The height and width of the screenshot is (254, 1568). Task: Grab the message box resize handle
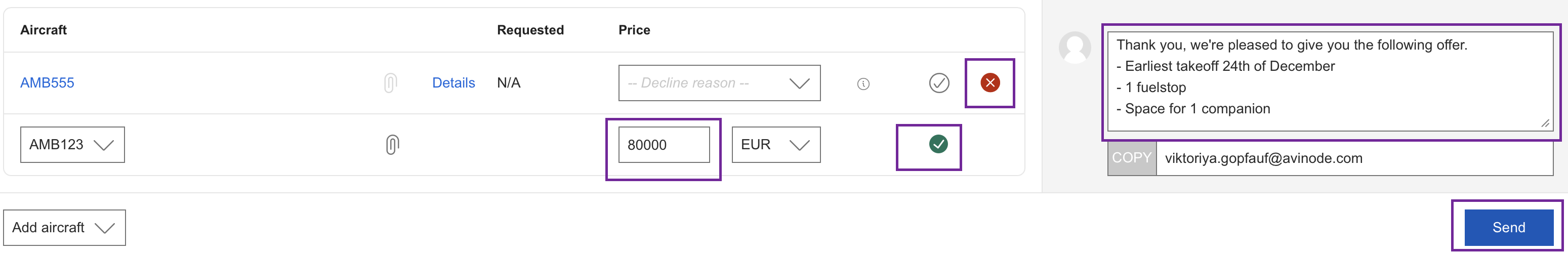click(1545, 123)
